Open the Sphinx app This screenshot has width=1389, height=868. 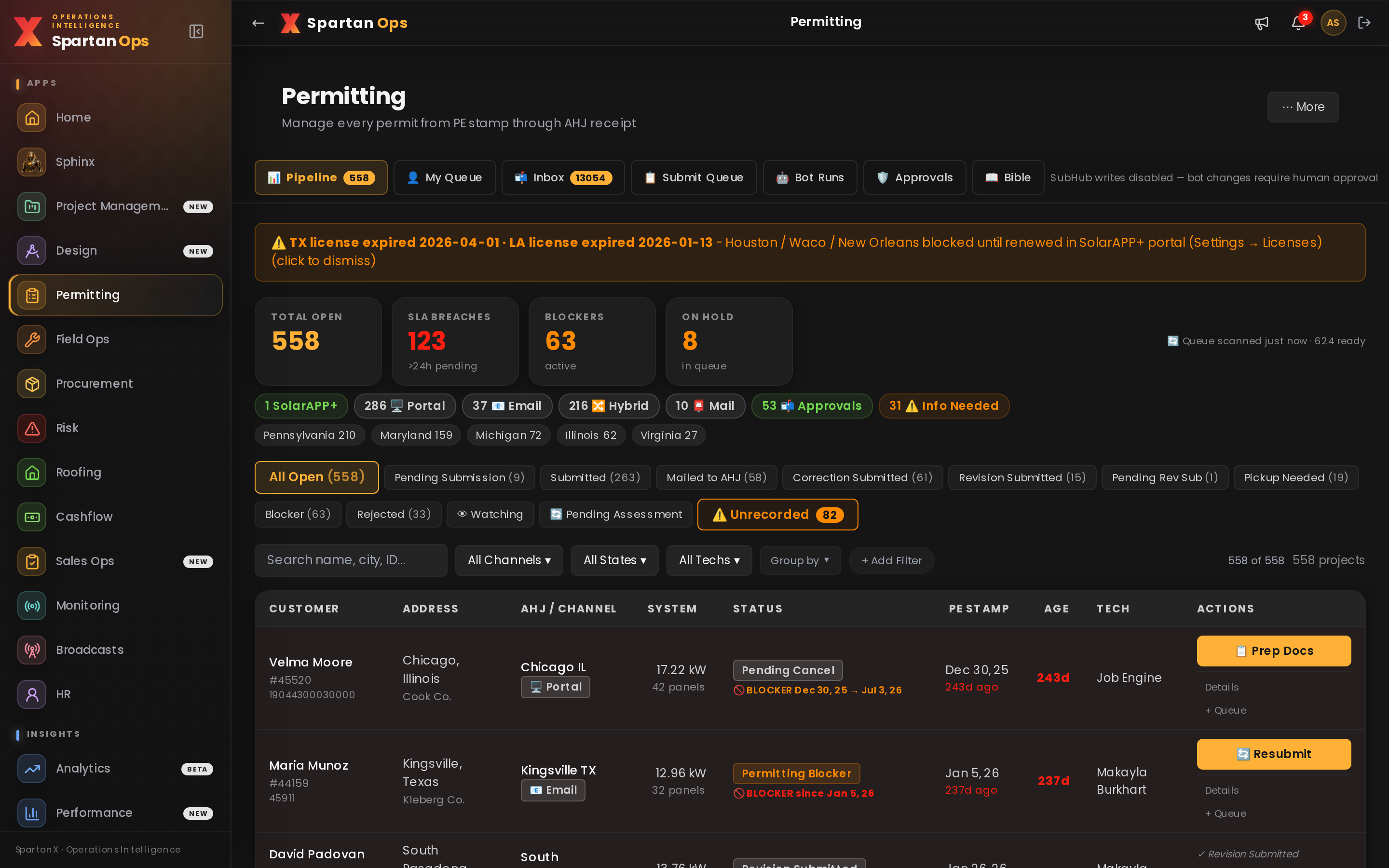(x=115, y=162)
